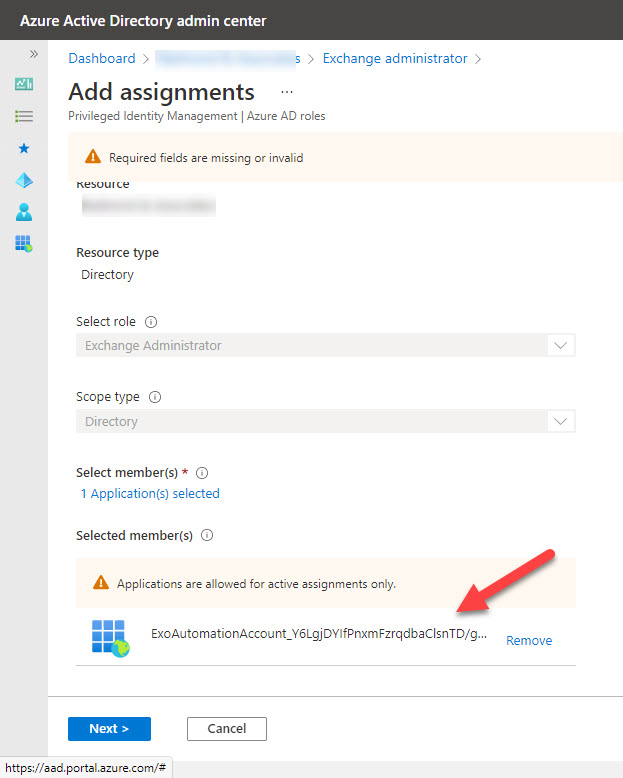Click the Next button
Image resolution: width=623 pixels, height=778 pixels.
(x=109, y=728)
